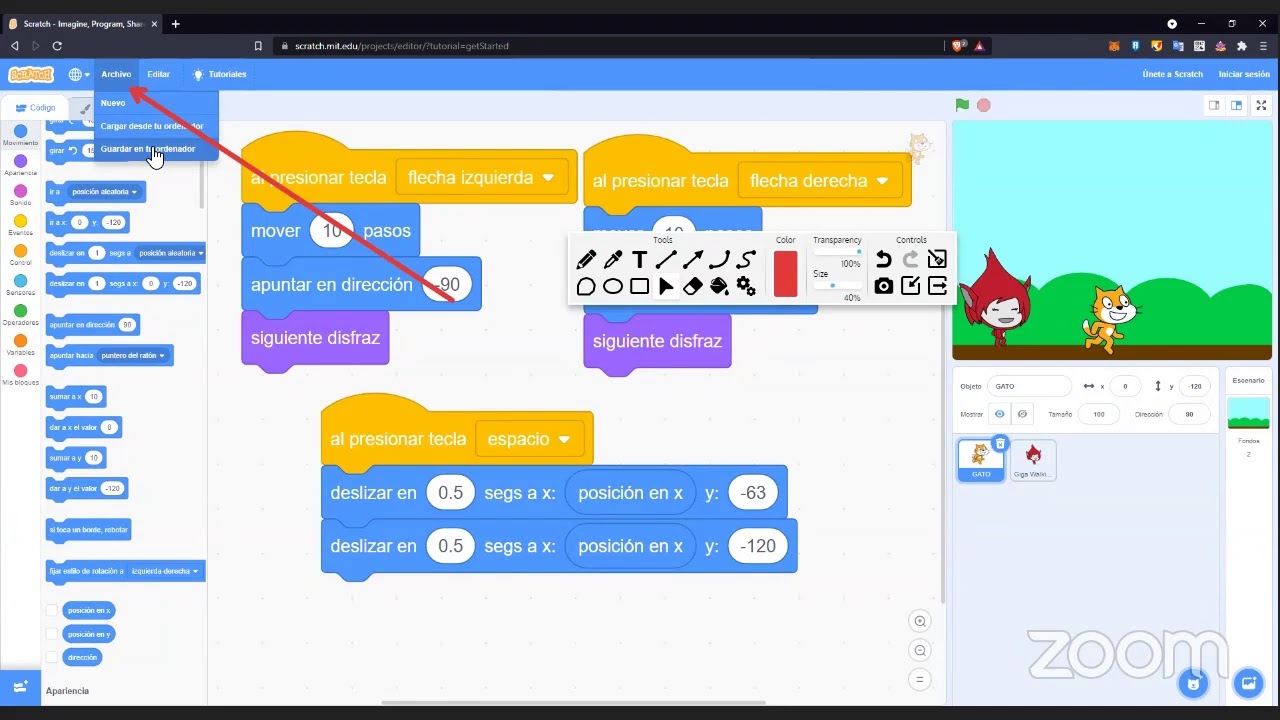Switch to large stage layout
Viewport: 1280px width, 720px height.
coord(1237,105)
